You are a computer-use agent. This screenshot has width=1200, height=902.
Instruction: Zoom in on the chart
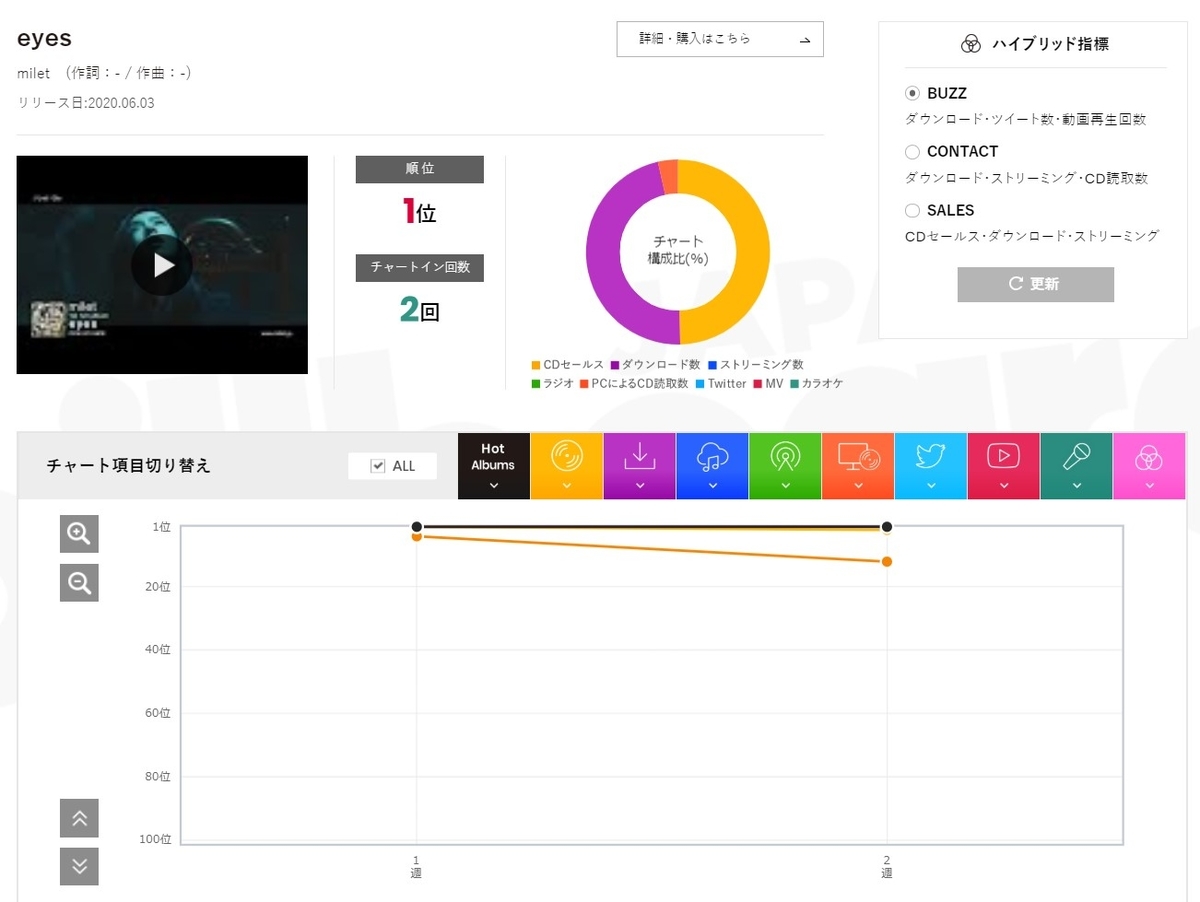(79, 534)
